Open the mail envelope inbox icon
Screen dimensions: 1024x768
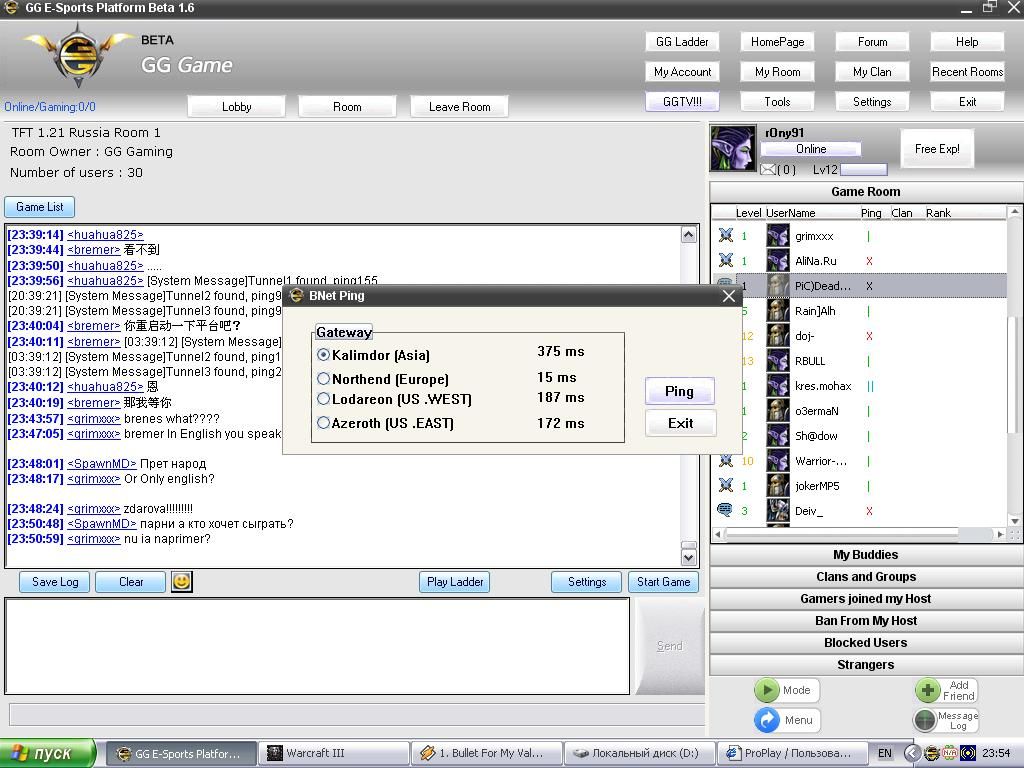(x=768, y=170)
